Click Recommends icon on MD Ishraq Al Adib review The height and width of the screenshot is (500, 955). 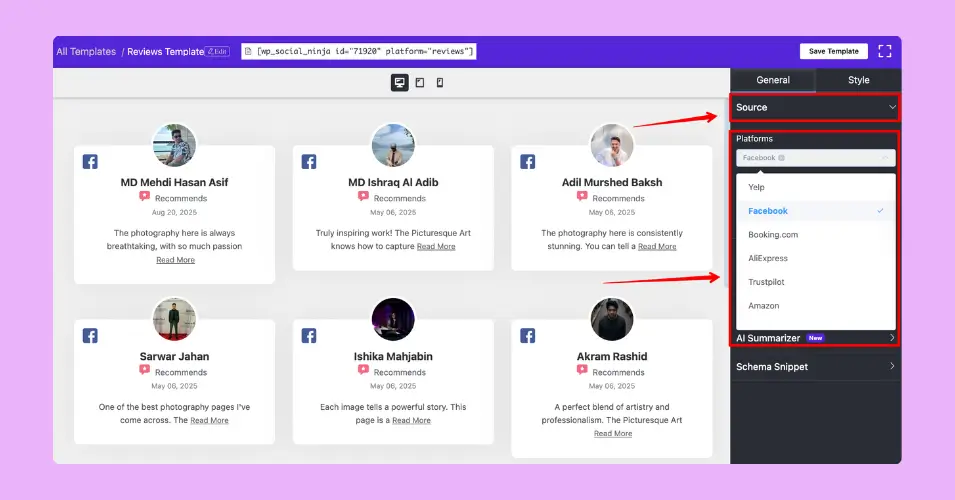[x=363, y=196]
